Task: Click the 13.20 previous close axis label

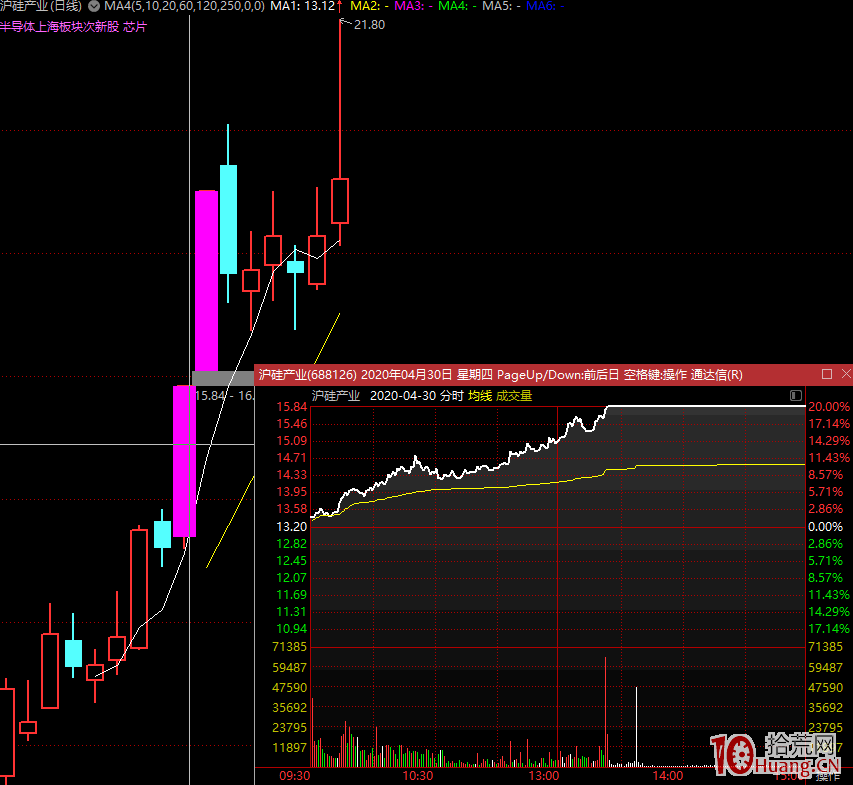Action: point(292,527)
